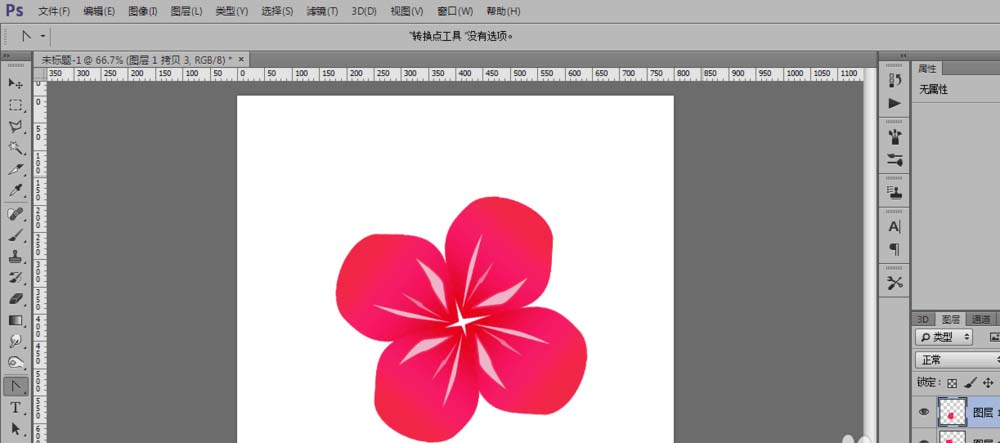Image resolution: width=1000 pixels, height=443 pixels.
Task: Open the layer filter 类型 dropdown
Action: [x=944, y=337]
